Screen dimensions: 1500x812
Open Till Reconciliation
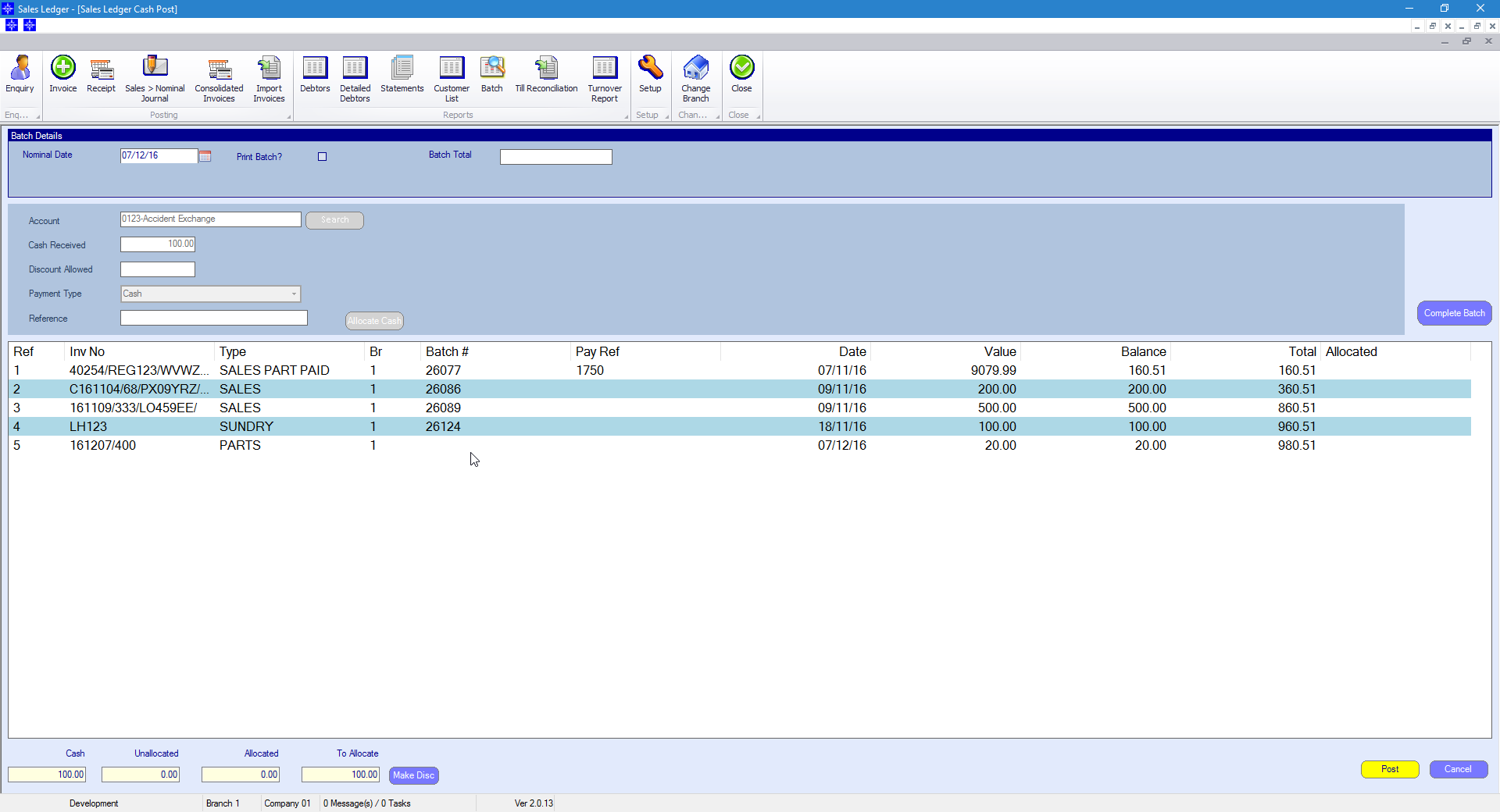coord(546,74)
